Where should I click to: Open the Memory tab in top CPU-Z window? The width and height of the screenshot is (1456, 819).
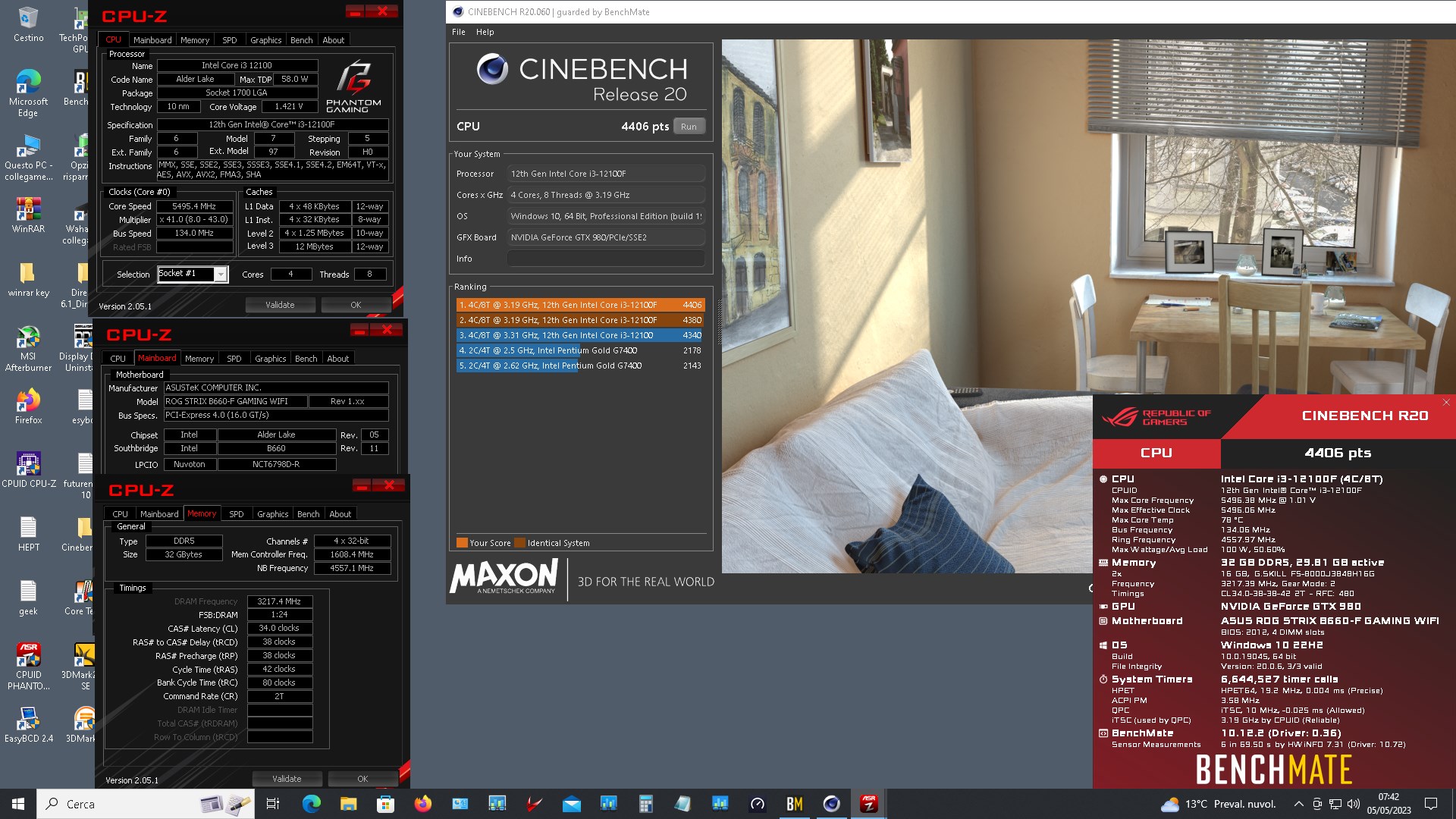[195, 40]
